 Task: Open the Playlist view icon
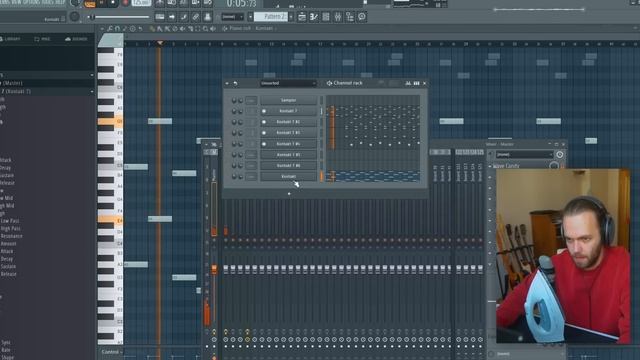tap(302, 17)
